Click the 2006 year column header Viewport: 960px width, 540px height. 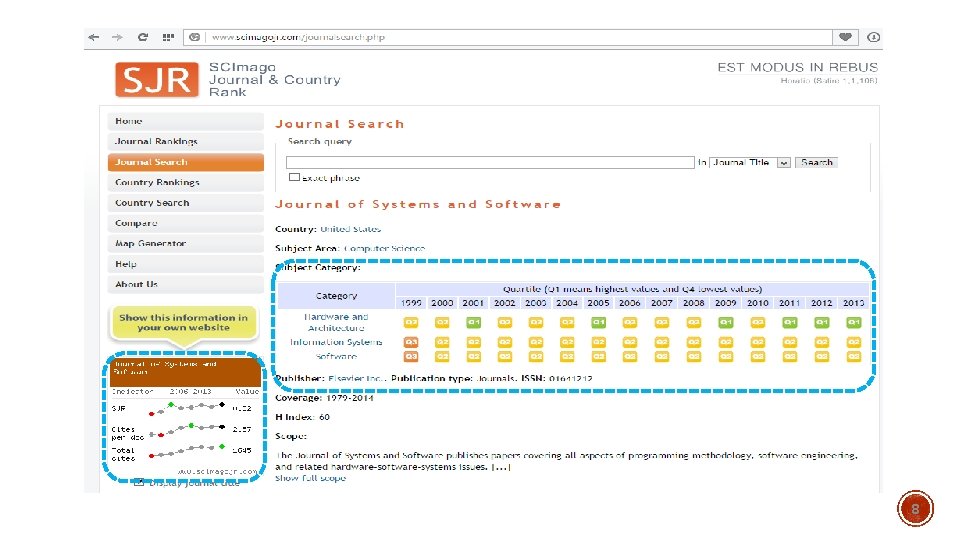click(629, 302)
